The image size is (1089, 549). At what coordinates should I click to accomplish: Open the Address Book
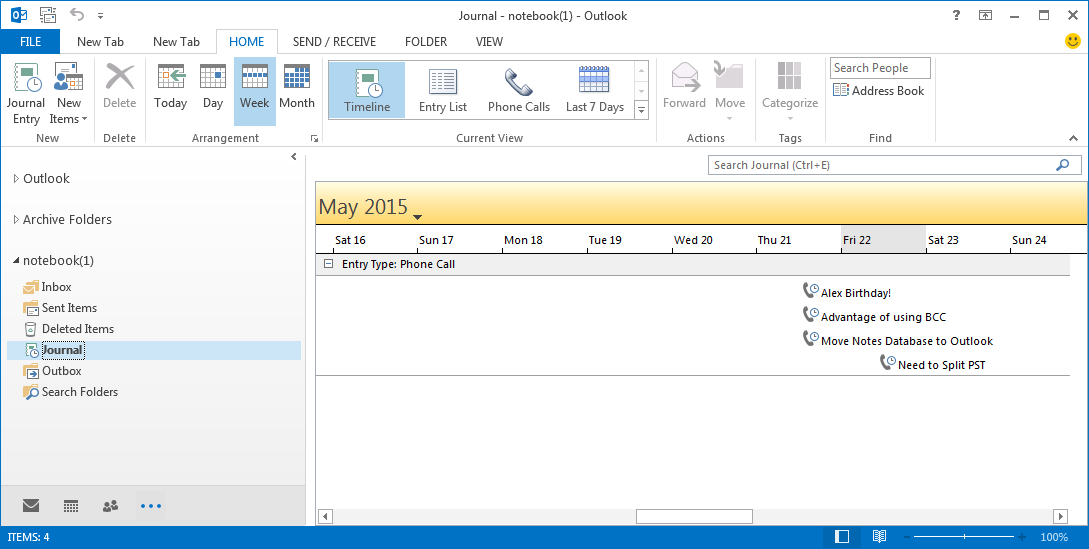[879, 90]
